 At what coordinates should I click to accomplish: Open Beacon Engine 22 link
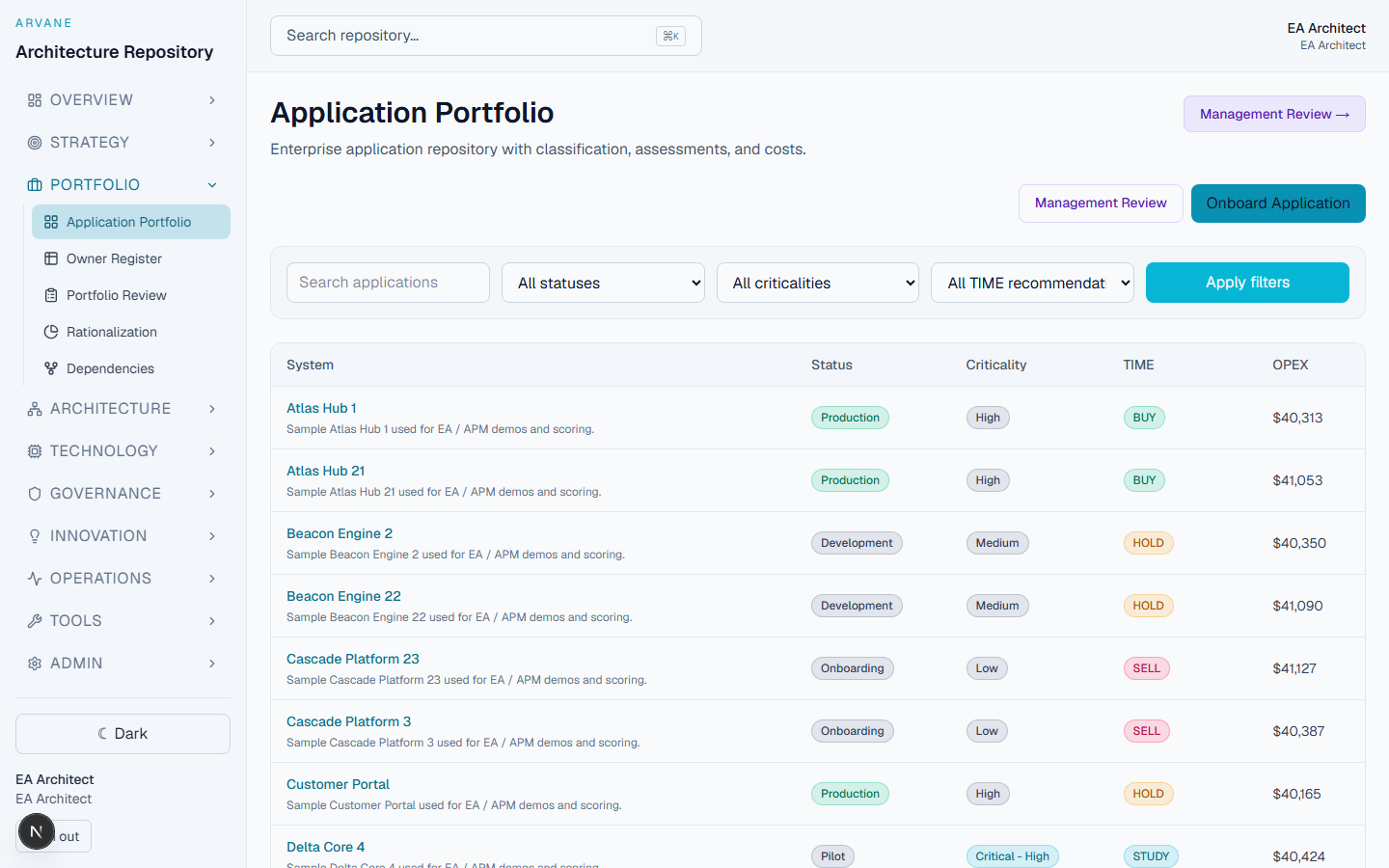(343, 596)
